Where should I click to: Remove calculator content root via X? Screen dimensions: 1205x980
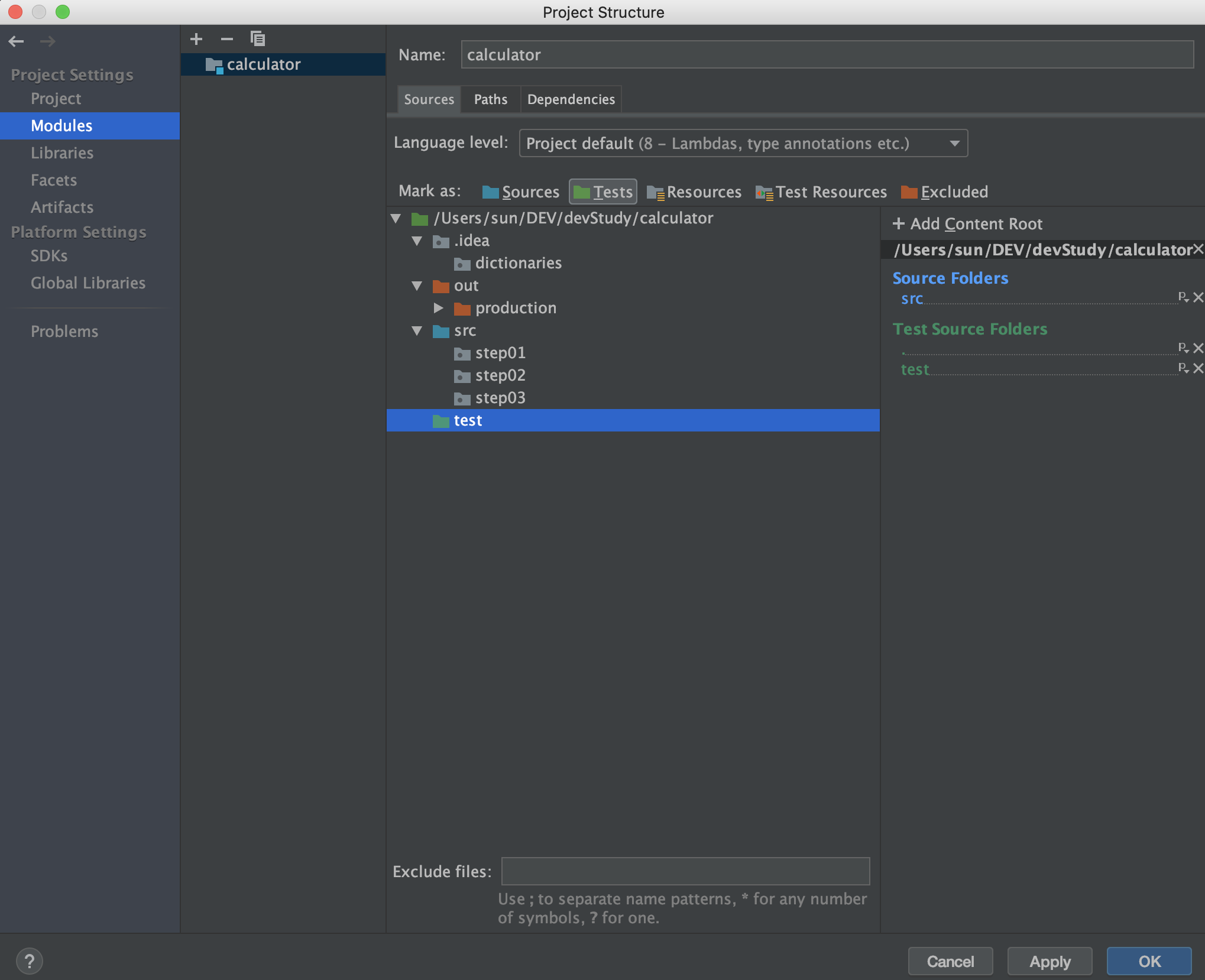[1198, 249]
